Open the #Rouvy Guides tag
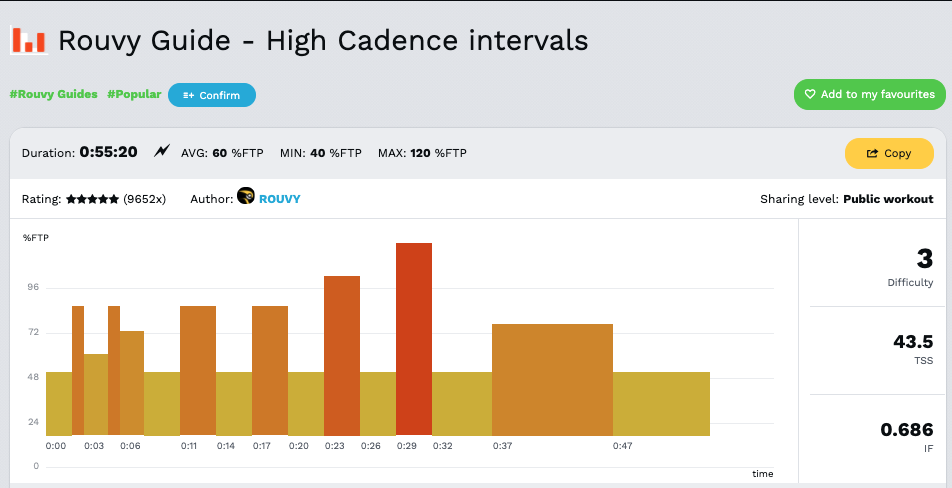This screenshot has width=952, height=488. point(54,94)
